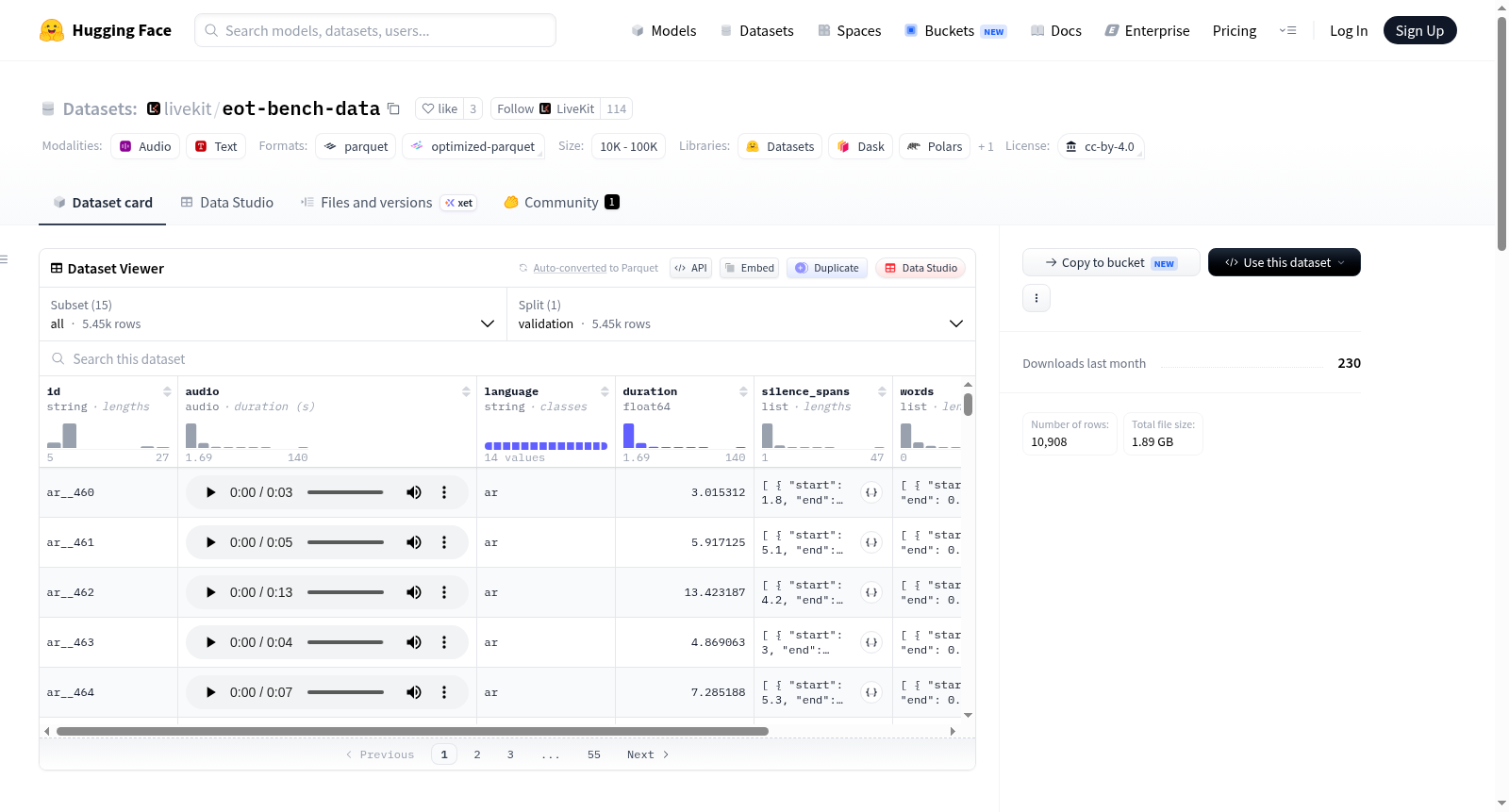Go to Models in top navigation
This screenshot has height=812, width=1509.
click(664, 31)
